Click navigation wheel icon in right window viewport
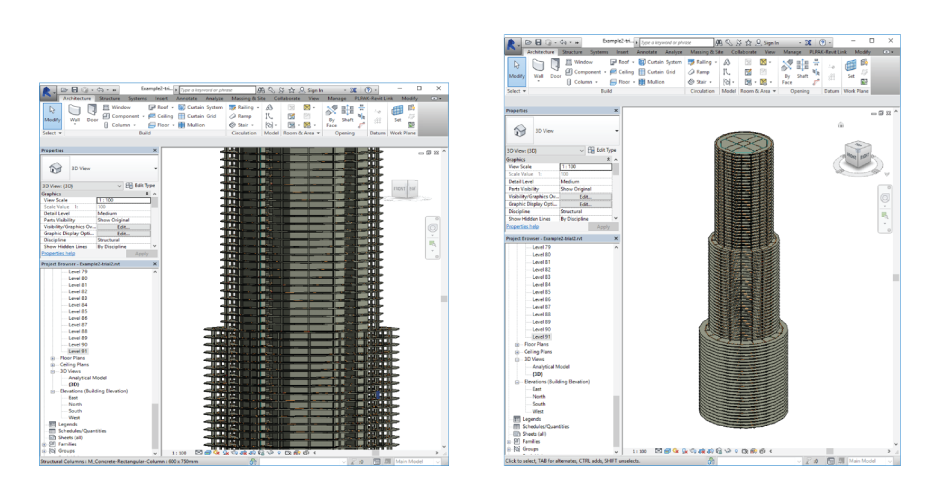 (885, 198)
